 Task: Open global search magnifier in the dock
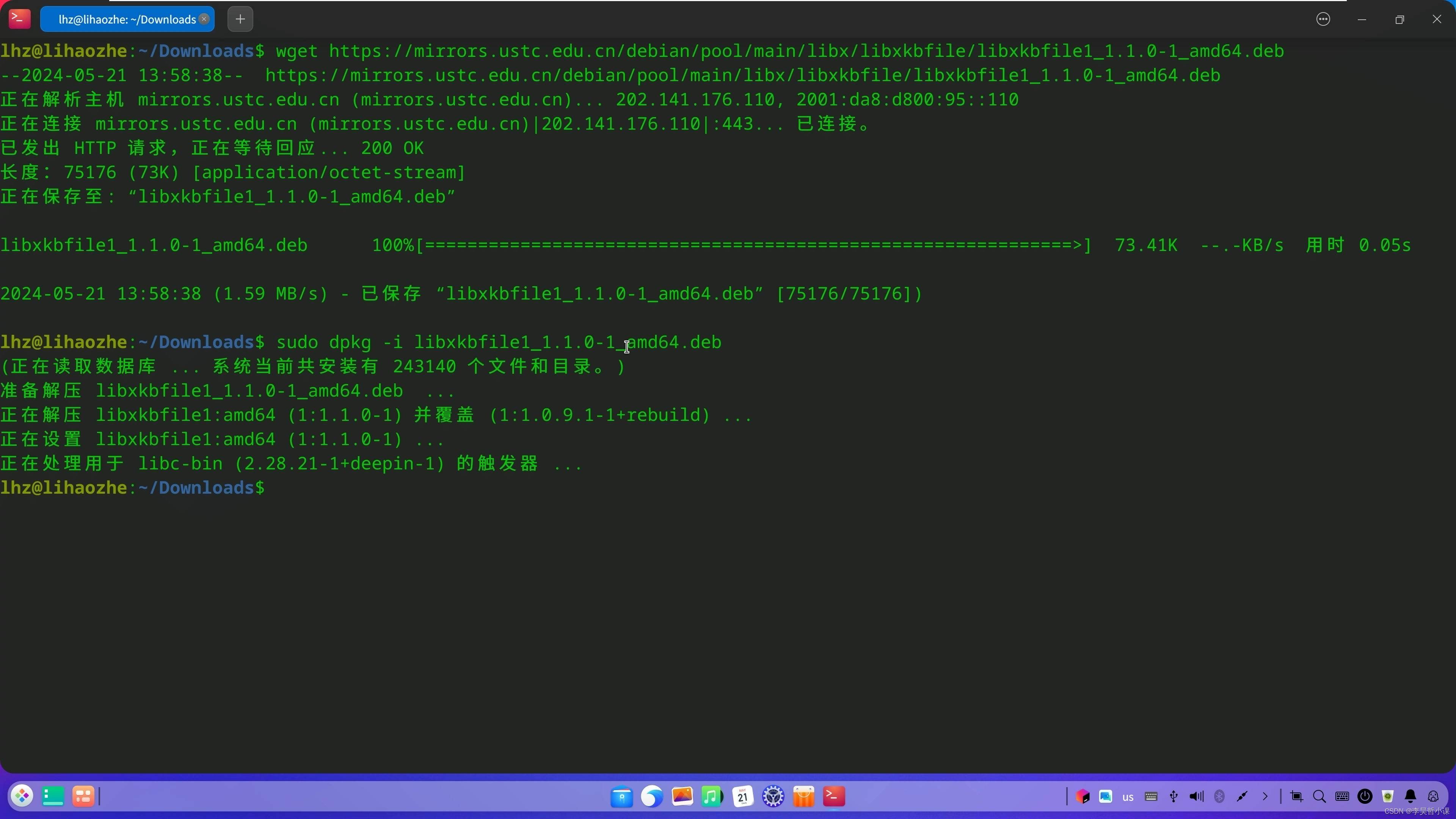pos(1320,796)
